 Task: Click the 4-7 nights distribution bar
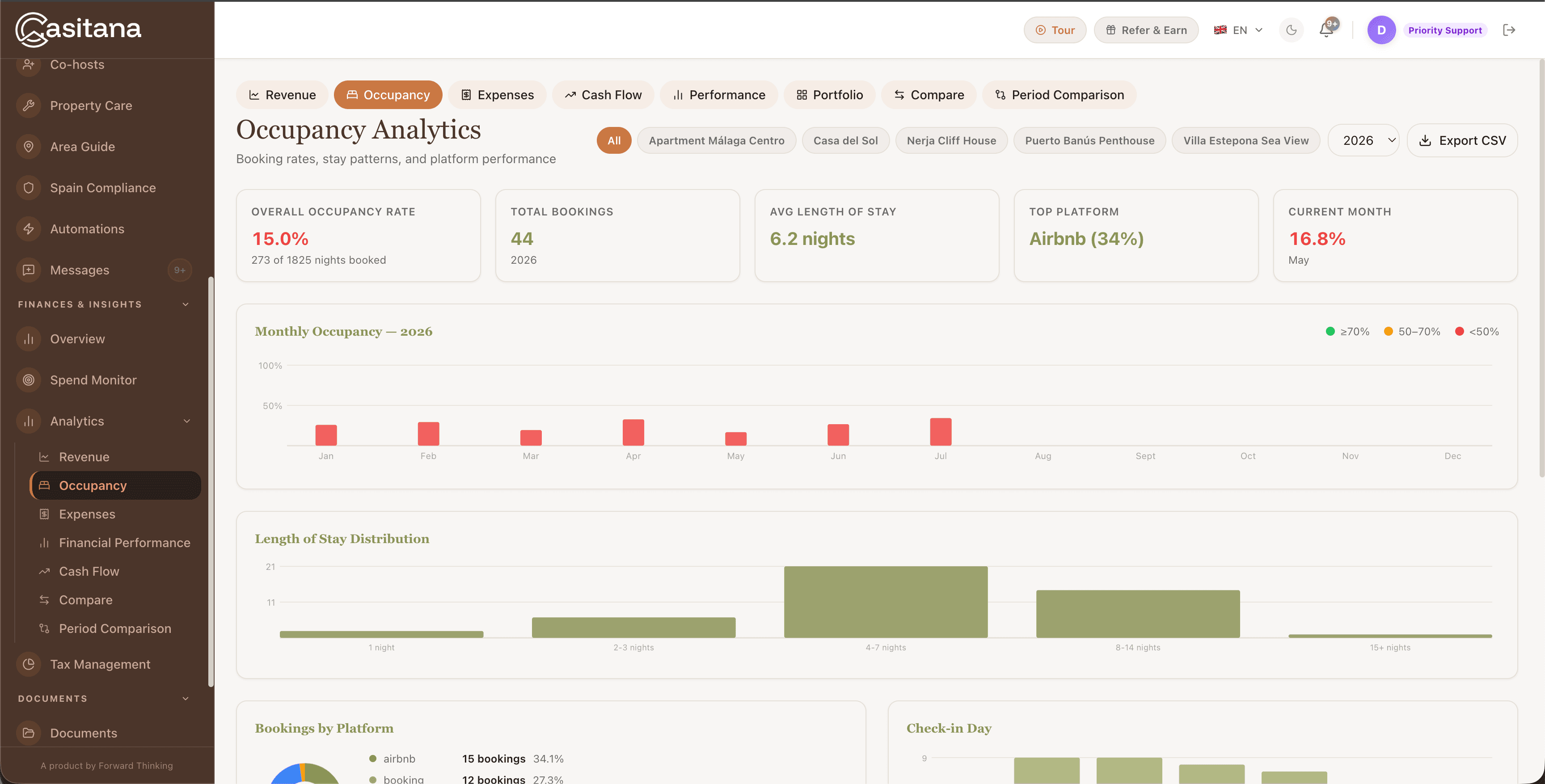pyautogui.click(x=885, y=602)
